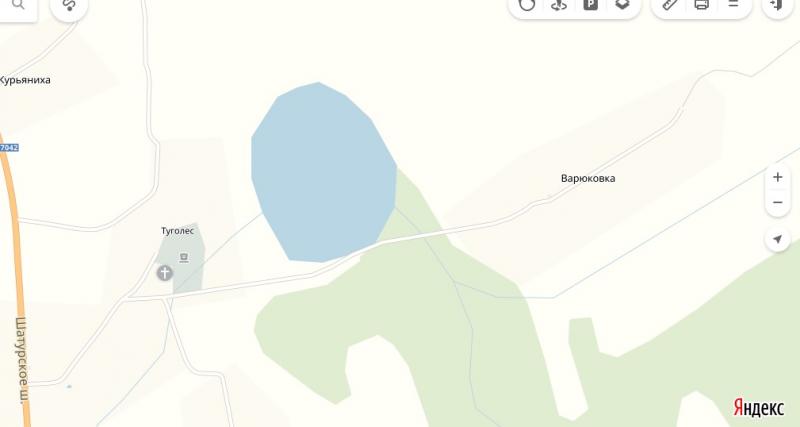Select the ruler distance tool
This screenshot has height=427, width=800.
click(x=670, y=5)
